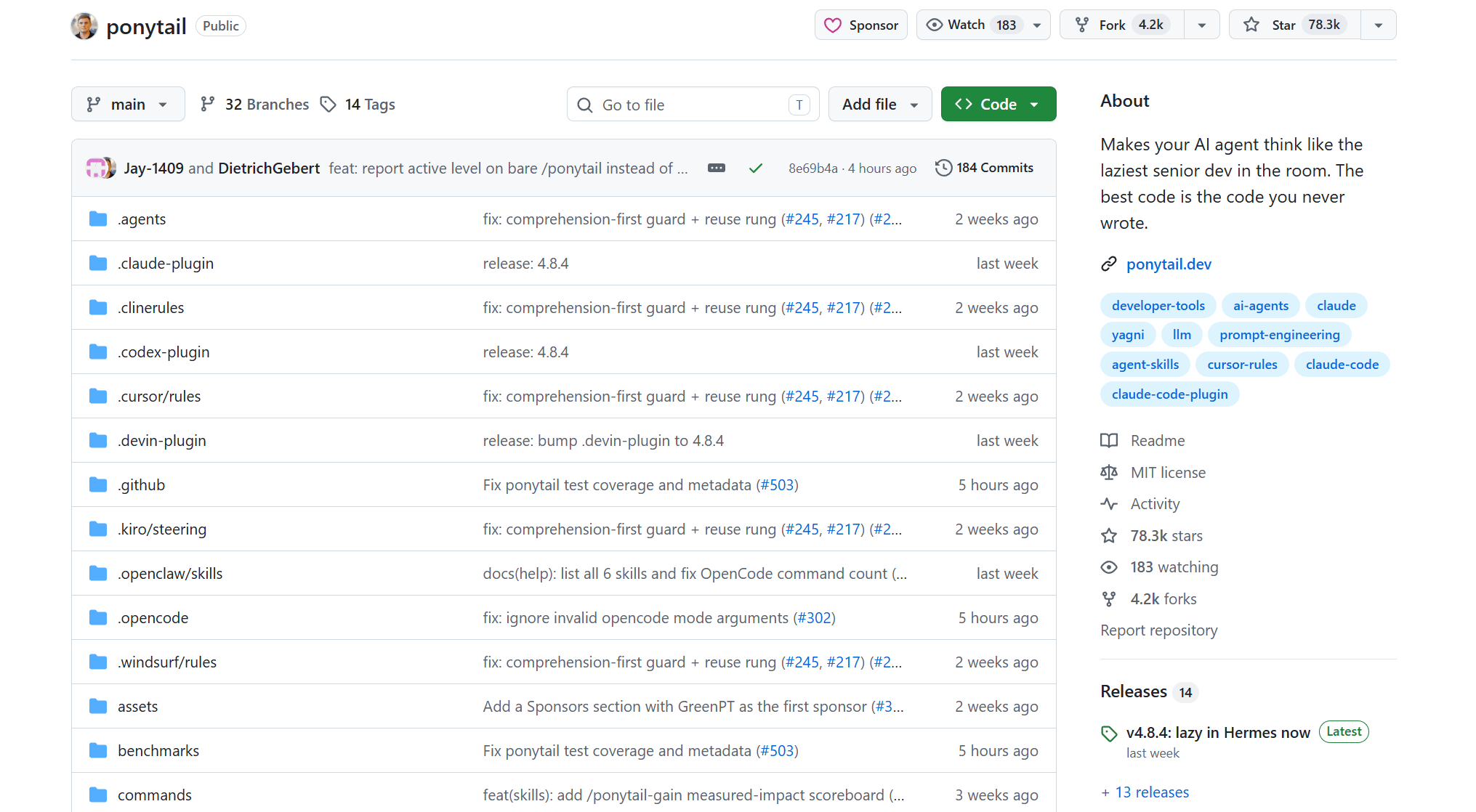Click the folder icon beside .github

(x=98, y=484)
